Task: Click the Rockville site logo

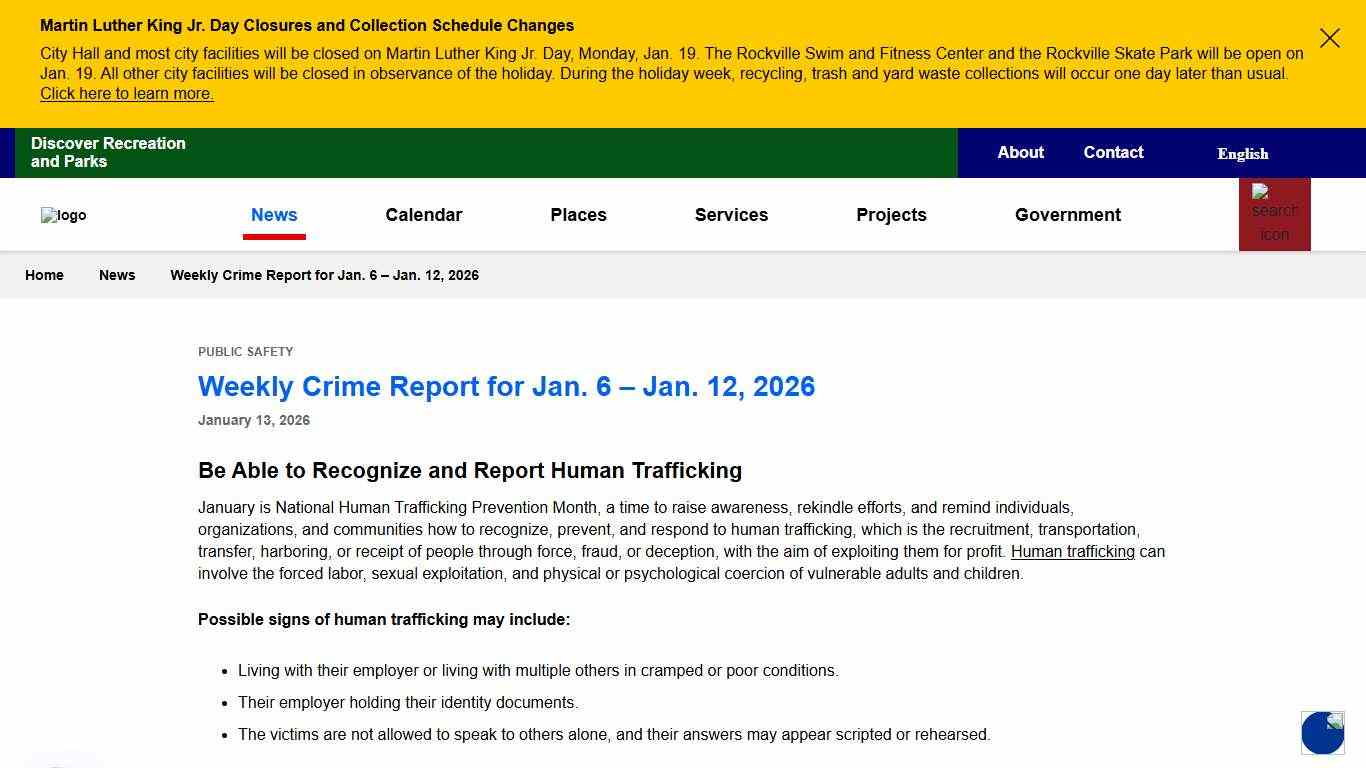Action: tap(63, 214)
